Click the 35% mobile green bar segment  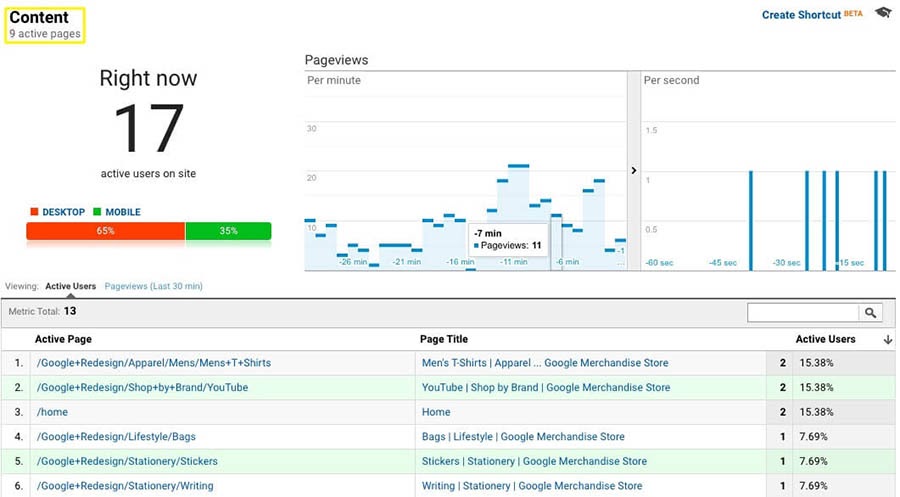coord(228,231)
